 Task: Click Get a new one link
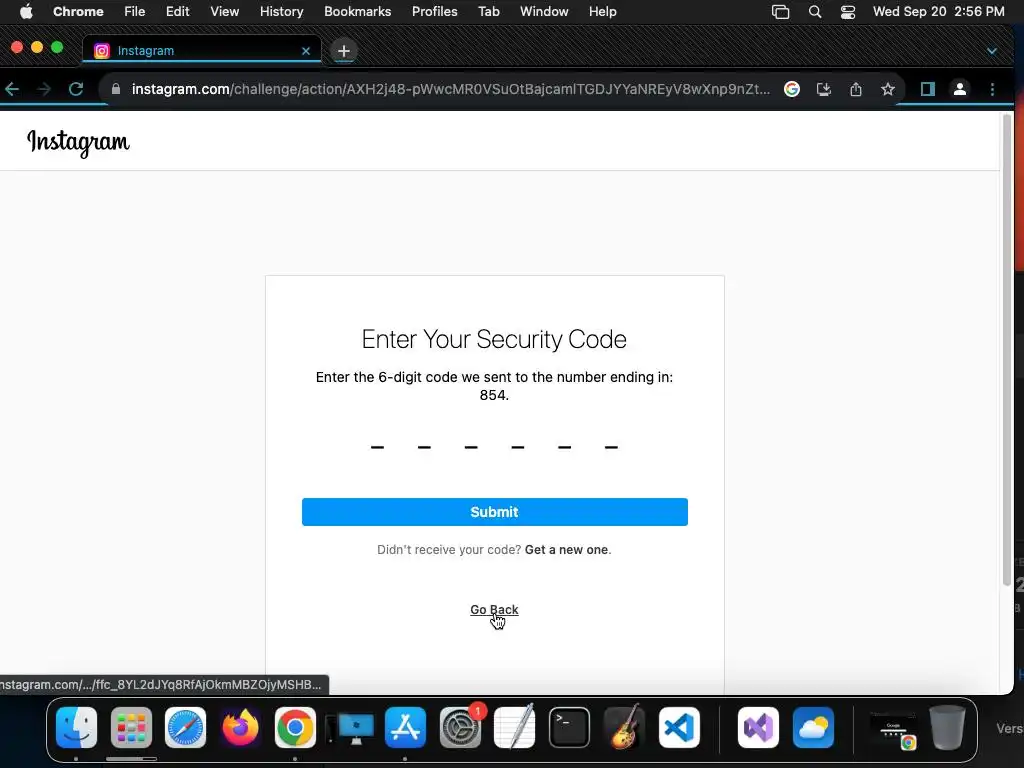[x=566, y=550]
